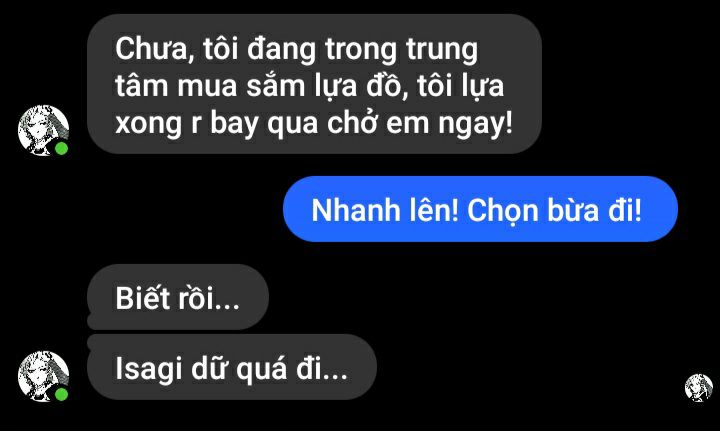Click the words 'trung' at first line's end
720x431 pixels.
[442, 50]
